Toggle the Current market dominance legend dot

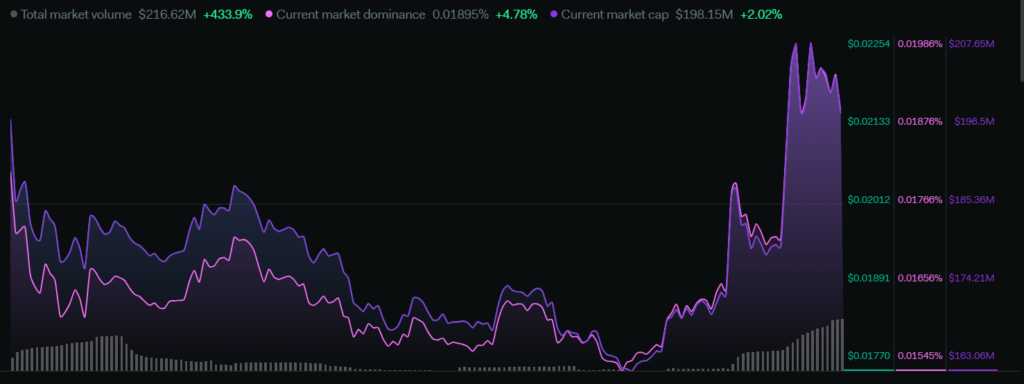coord(268,14)
